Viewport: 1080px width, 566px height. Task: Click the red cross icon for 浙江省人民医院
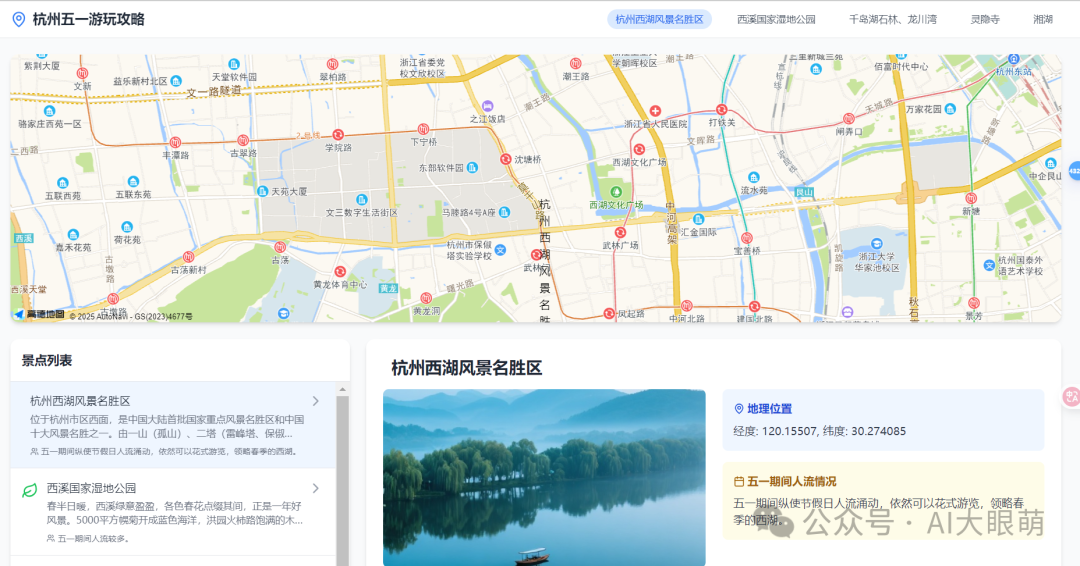coord(655,111)
